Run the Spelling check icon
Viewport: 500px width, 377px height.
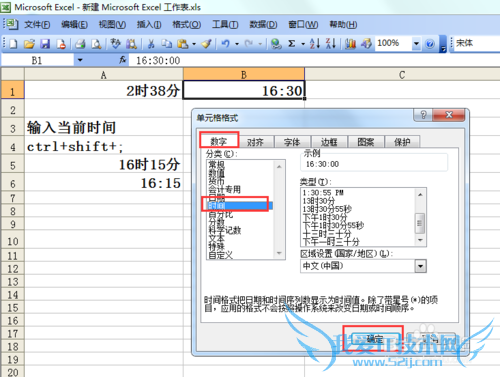(115, 44)
